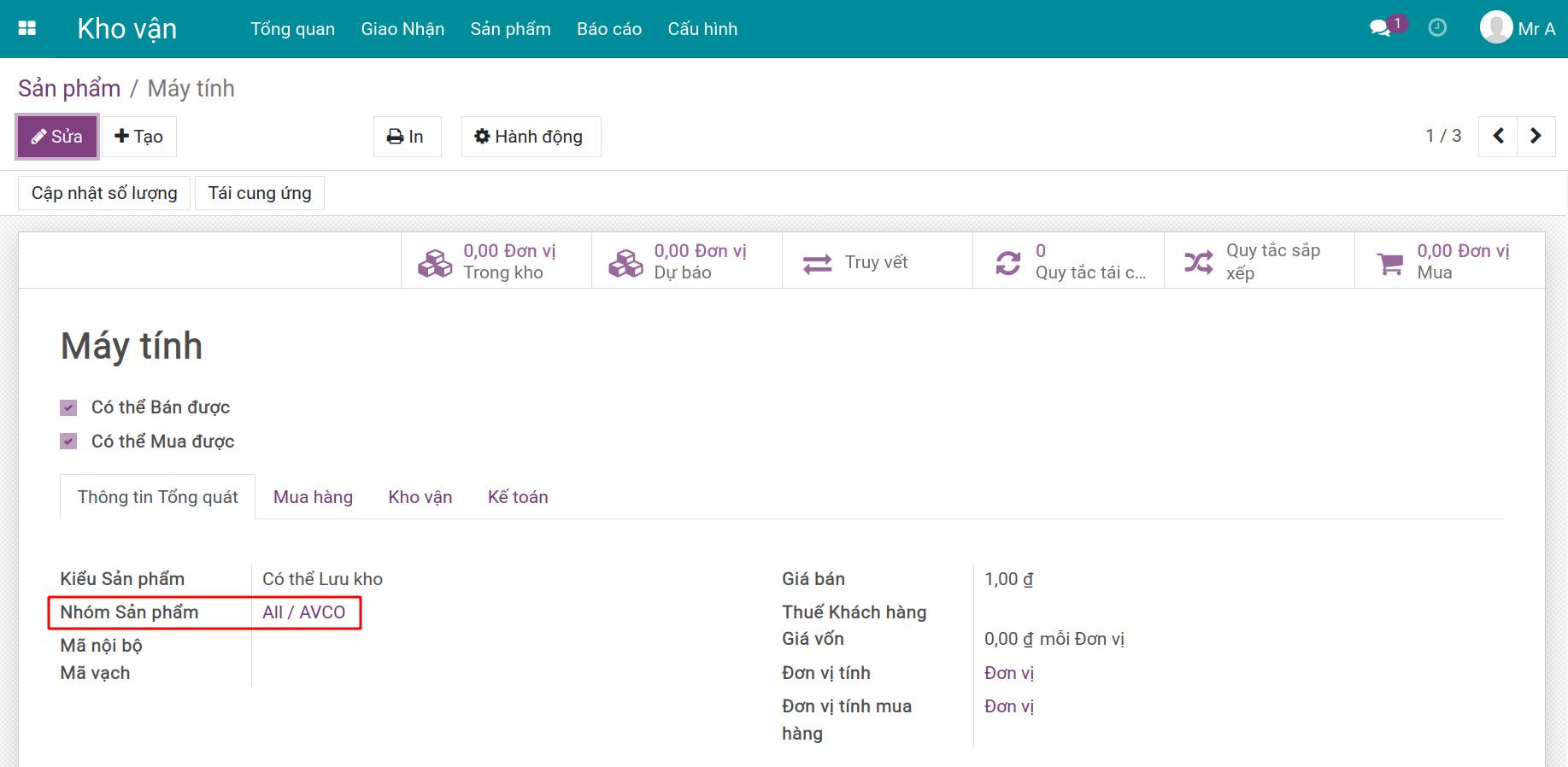Click Cập nhật số lượng button
The image size is (1568, 767).
(x=104, y=193)
